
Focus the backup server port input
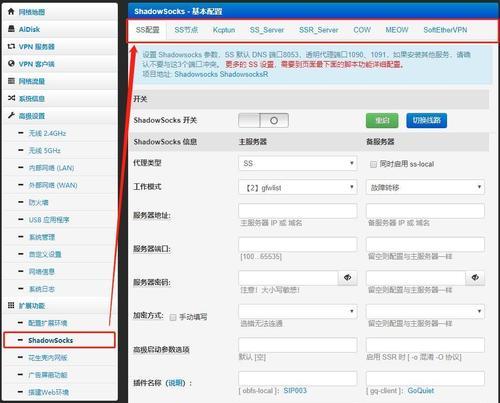coord(425,244)
